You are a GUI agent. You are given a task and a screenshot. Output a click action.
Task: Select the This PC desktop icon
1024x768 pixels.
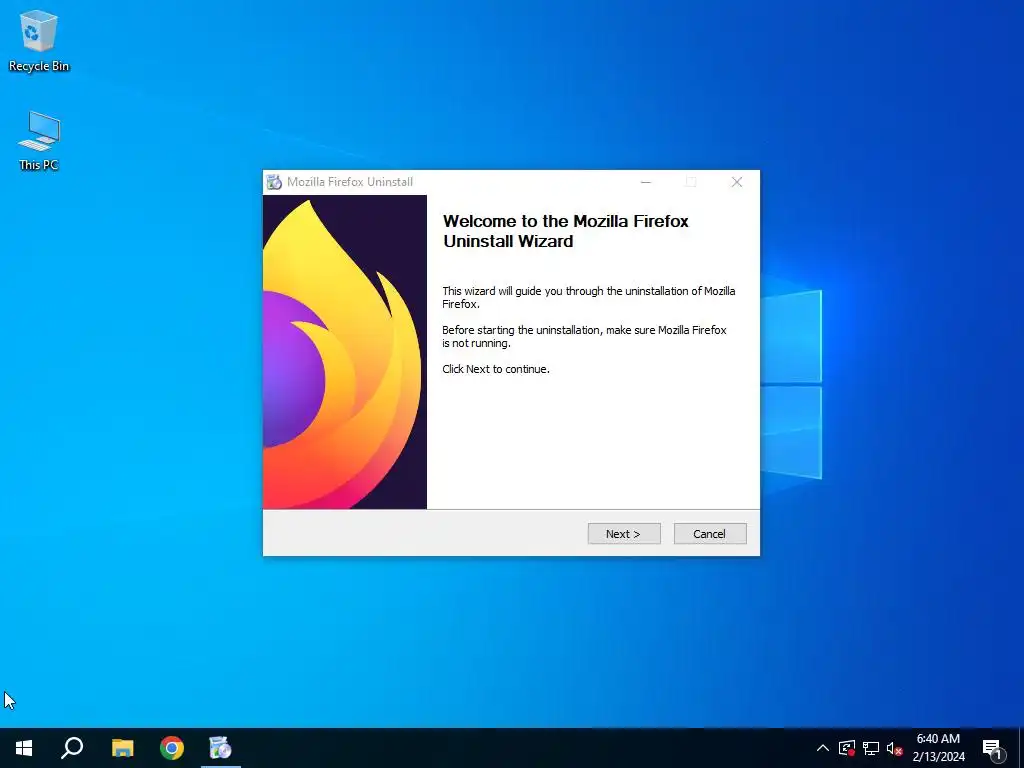click(39, 141)
